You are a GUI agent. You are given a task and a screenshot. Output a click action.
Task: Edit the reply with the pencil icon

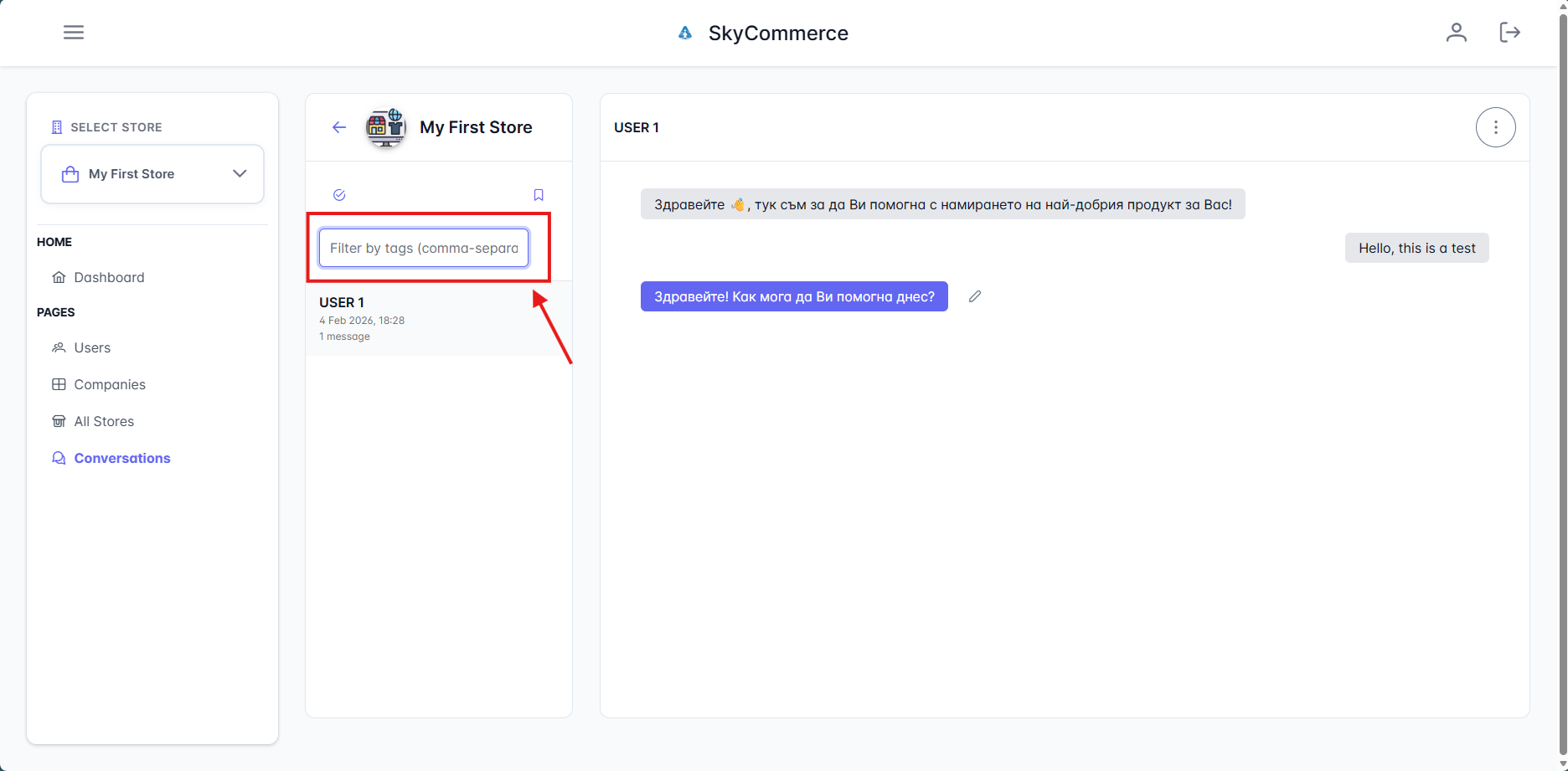tap(975, 296)
